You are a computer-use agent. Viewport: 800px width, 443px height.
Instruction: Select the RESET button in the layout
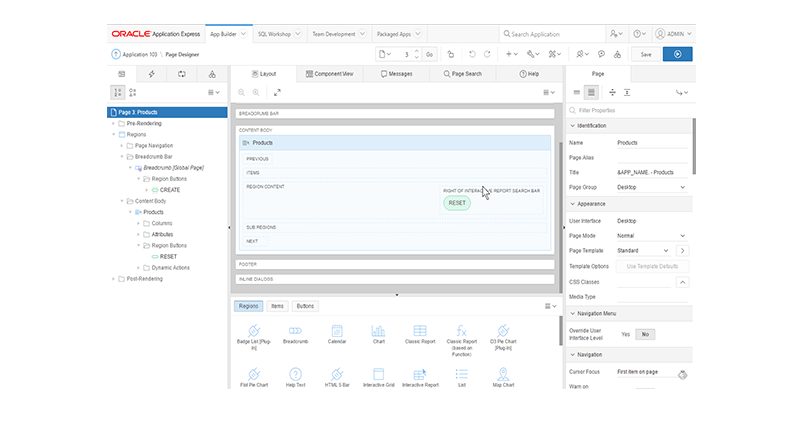click(457, 203)
